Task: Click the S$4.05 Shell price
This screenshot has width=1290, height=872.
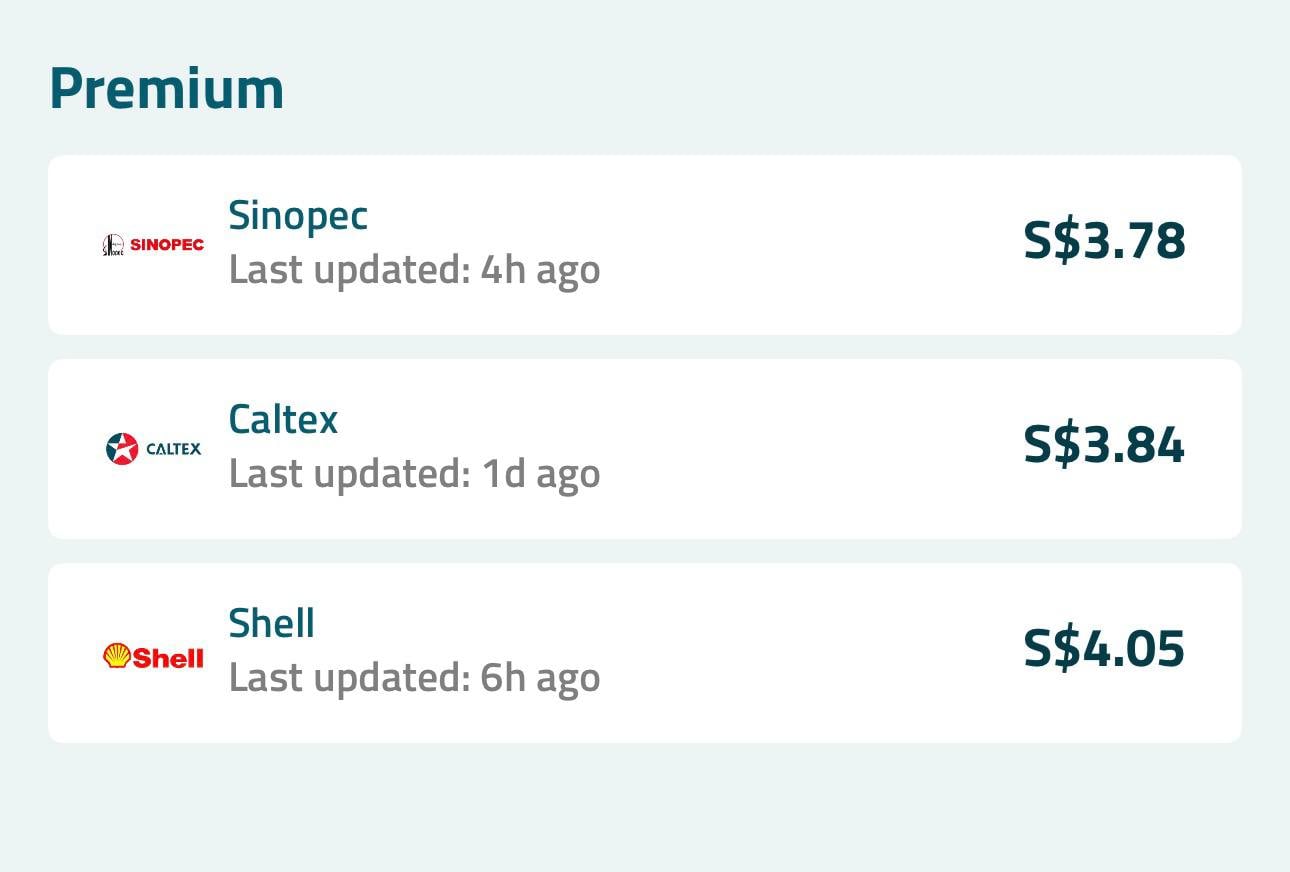Action: pos(1103,649)
